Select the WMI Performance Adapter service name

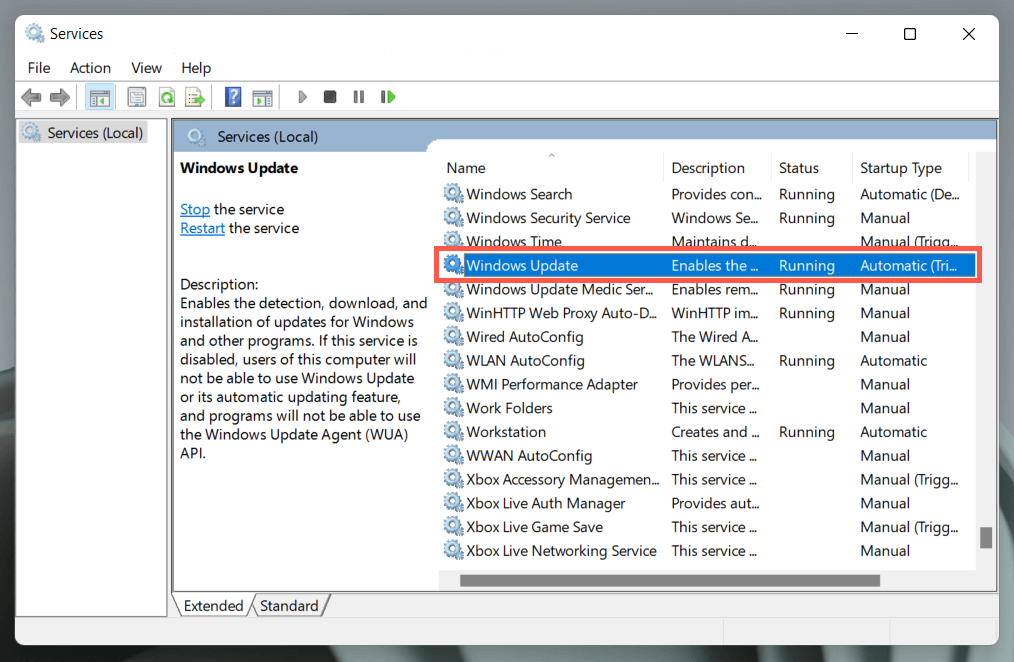tap(552, 385)
